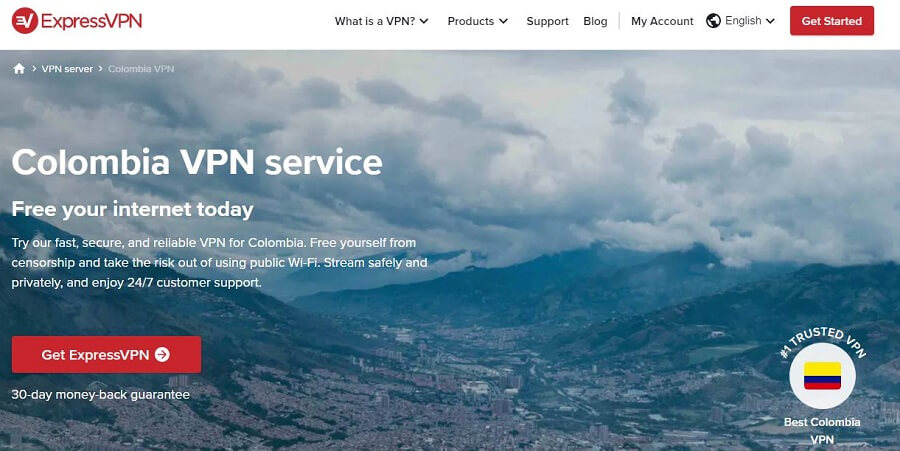900x451 pixels.
Task: Click the arrow icon in Get ExpressVPN button
Action: 162,355
